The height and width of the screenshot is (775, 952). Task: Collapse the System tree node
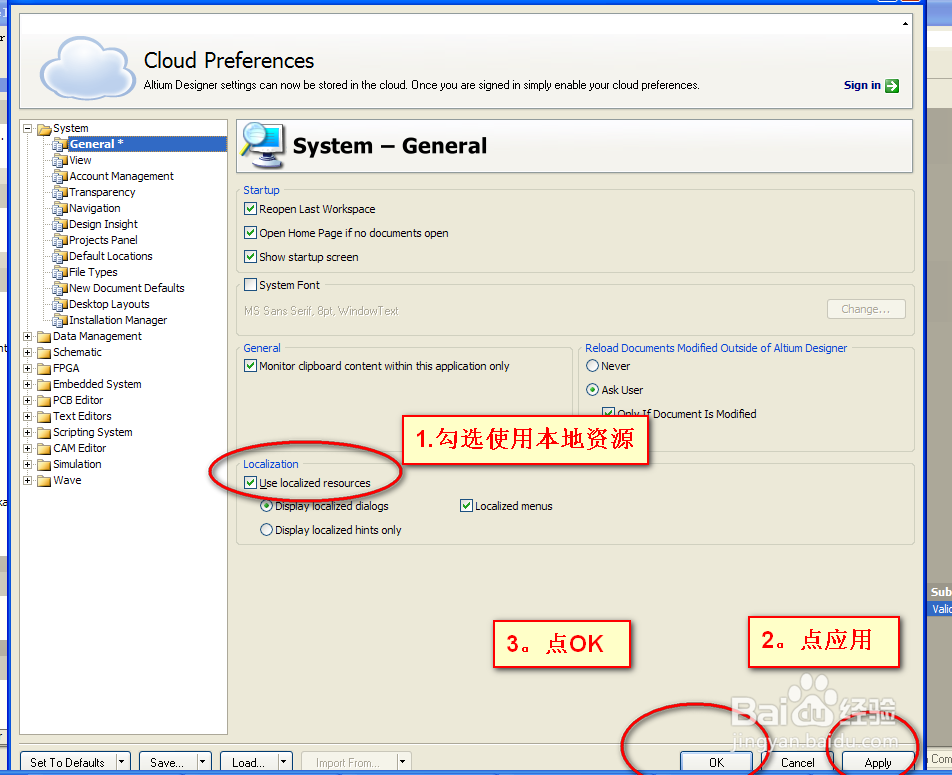click(27, 128)
